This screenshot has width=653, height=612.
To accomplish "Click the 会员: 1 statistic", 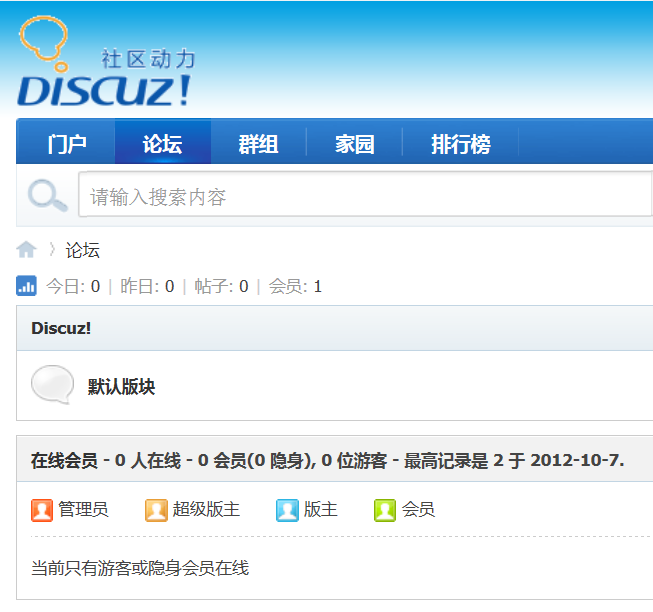I will tap(295, 286).
